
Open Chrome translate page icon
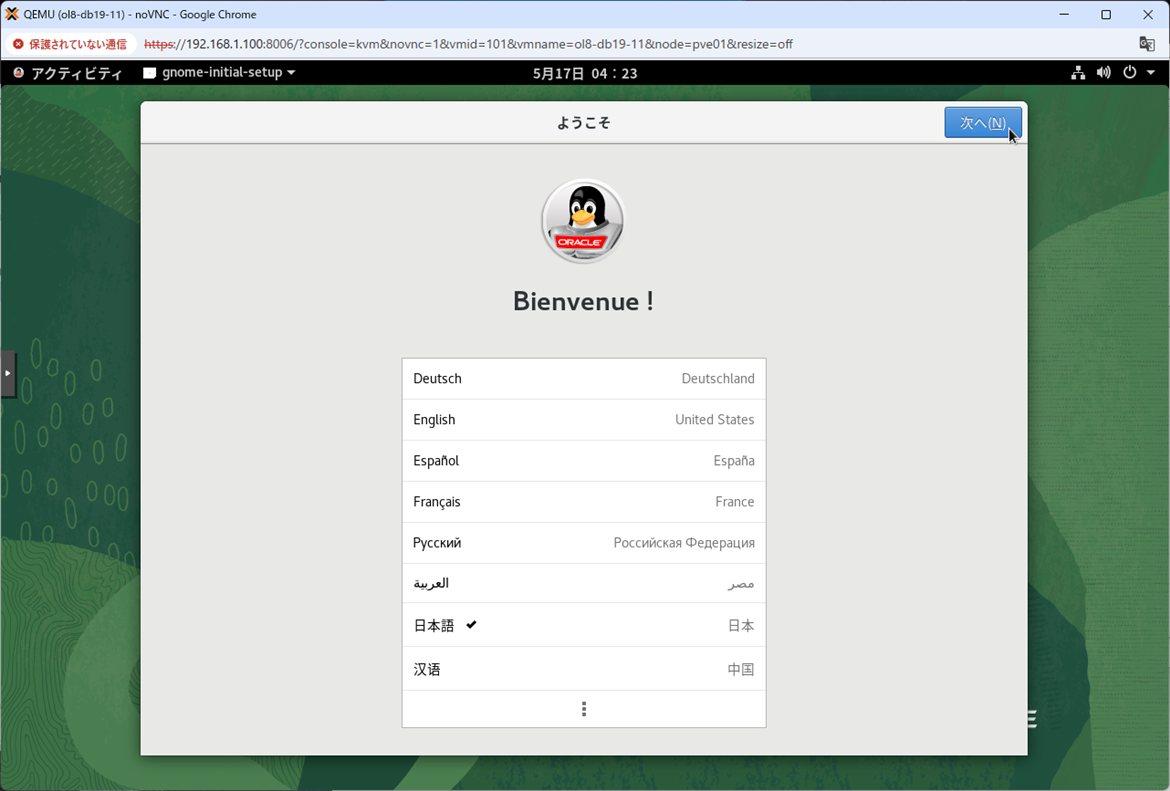1147,43
